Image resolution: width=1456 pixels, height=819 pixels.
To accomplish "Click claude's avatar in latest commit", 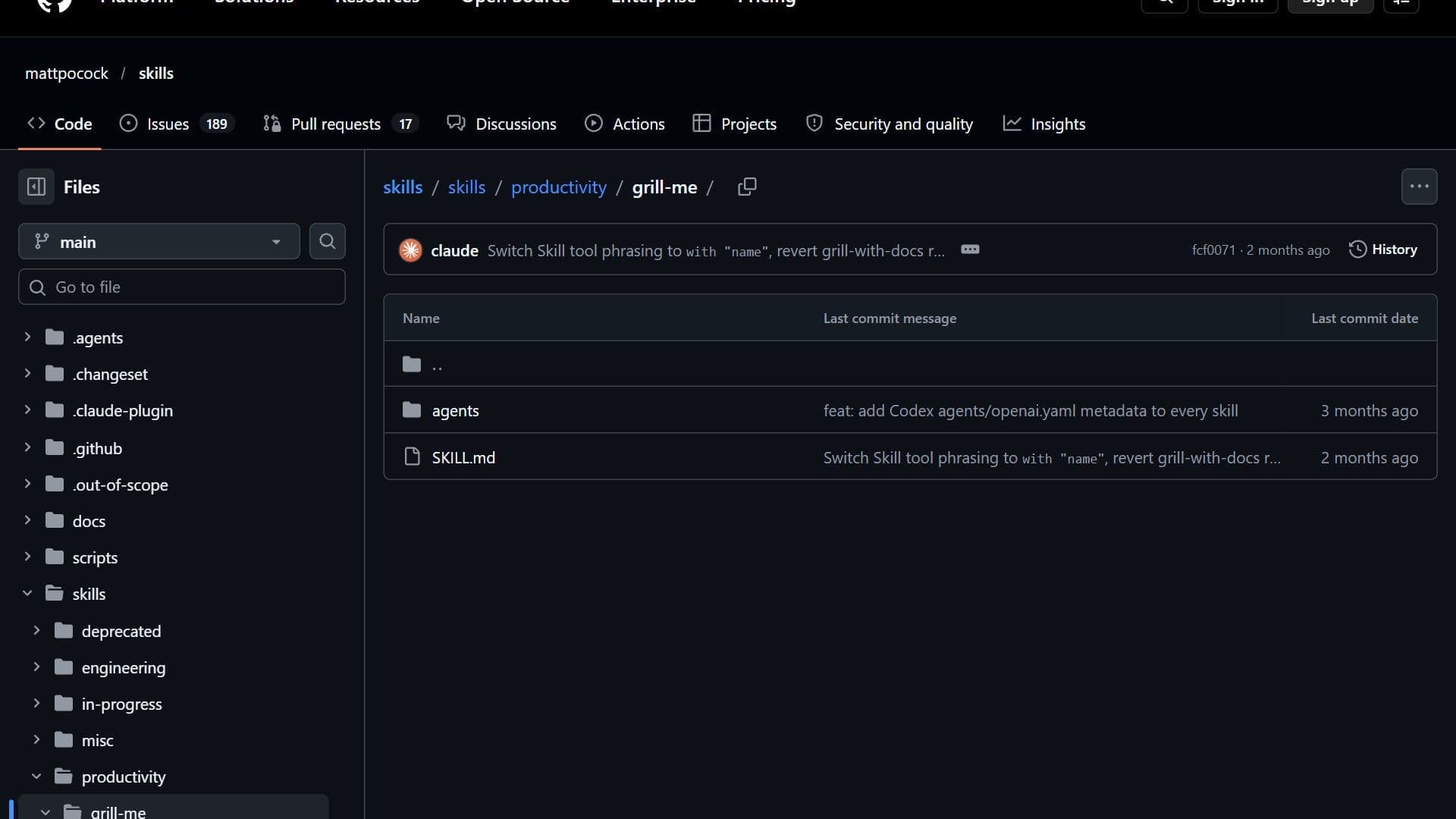I will (410, 250).
